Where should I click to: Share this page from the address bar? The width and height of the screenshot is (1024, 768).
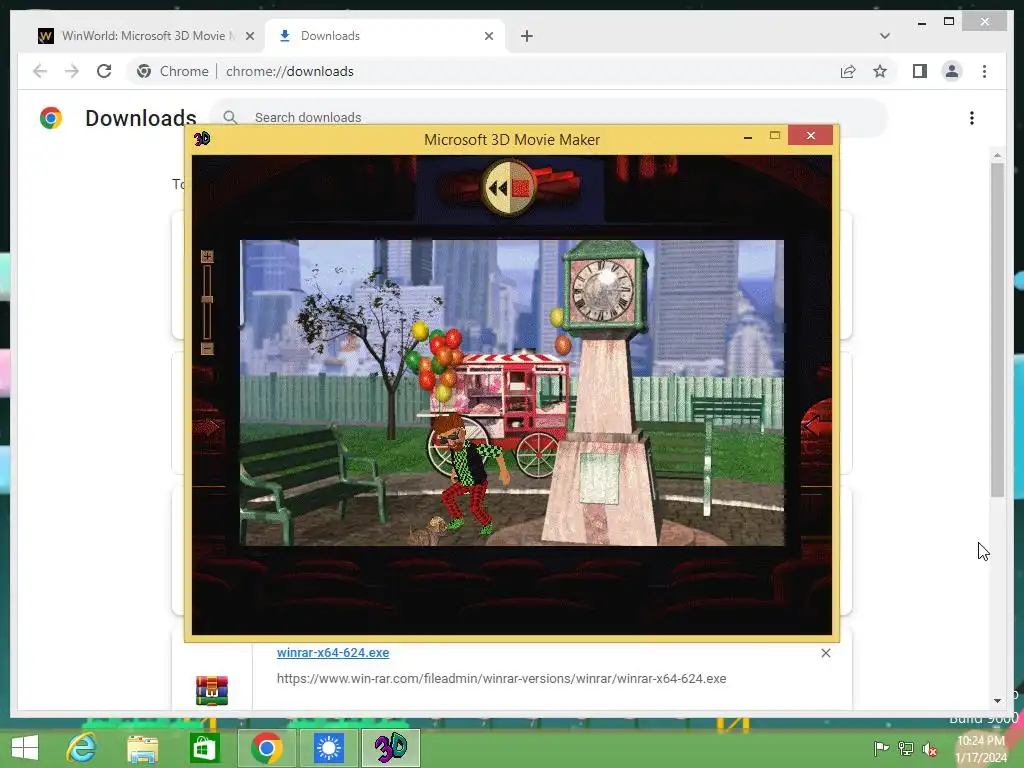[x=848, y=71]
